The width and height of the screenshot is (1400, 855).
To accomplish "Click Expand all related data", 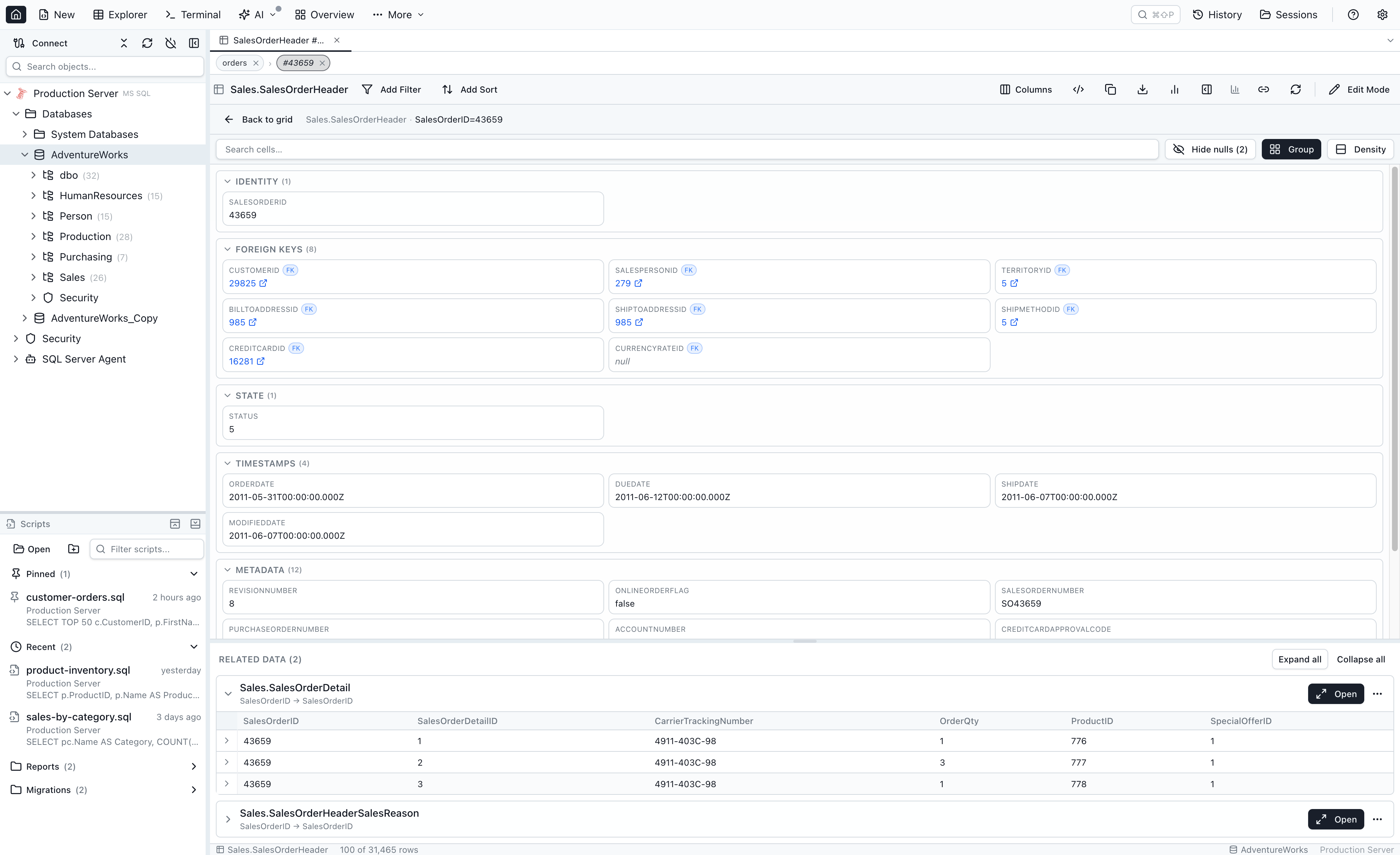I will pyautogui.click(x=1299, y=659).
